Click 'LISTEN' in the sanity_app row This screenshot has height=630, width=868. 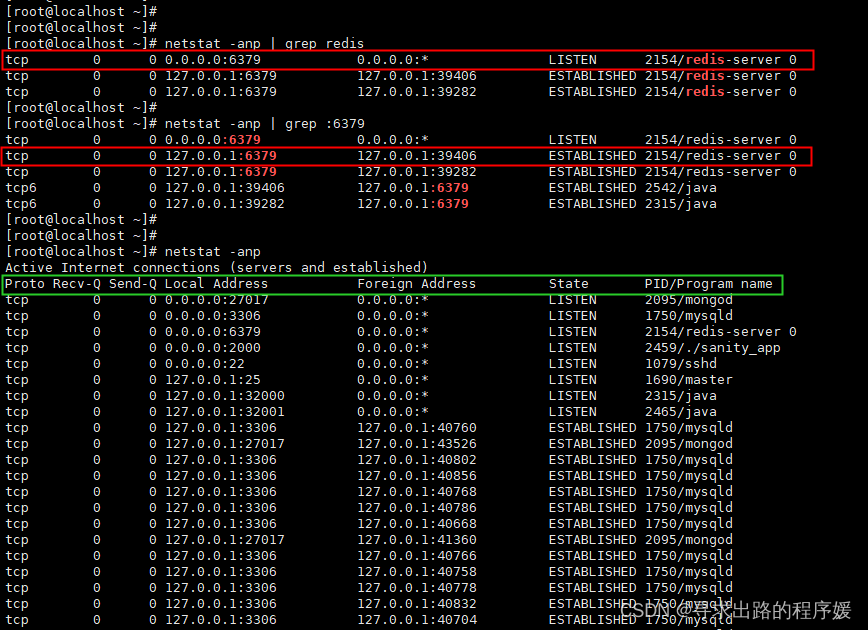coord(572,348)
